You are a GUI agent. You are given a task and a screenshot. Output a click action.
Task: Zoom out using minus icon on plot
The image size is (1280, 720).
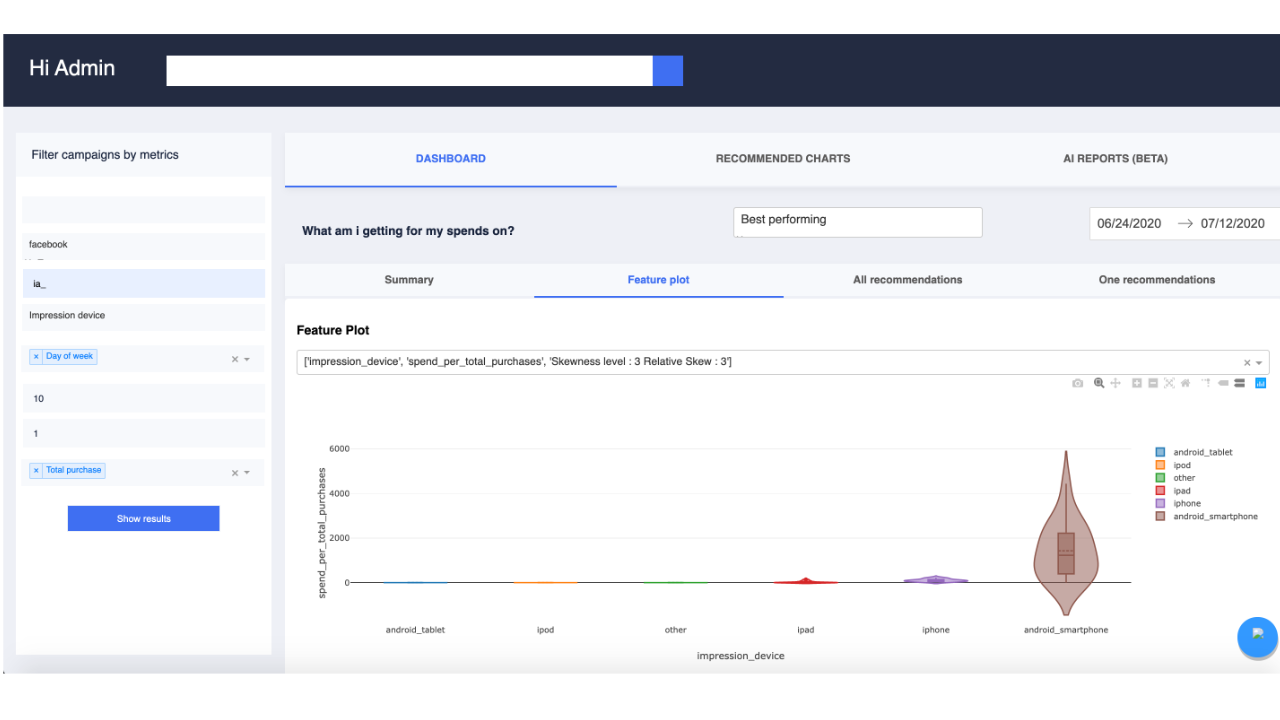pyautogui.click(x=1153, y=383)
